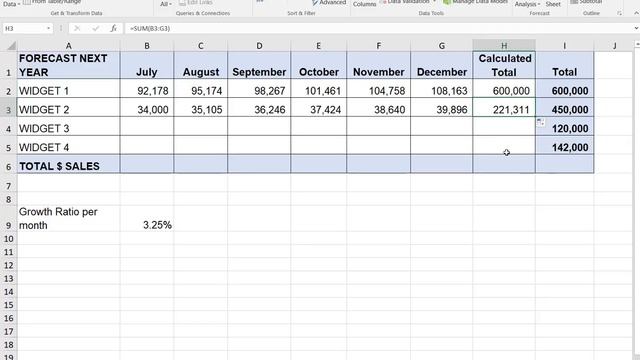
Task: Click the Enter checkmark in formula bar
Action: (96, 28)
